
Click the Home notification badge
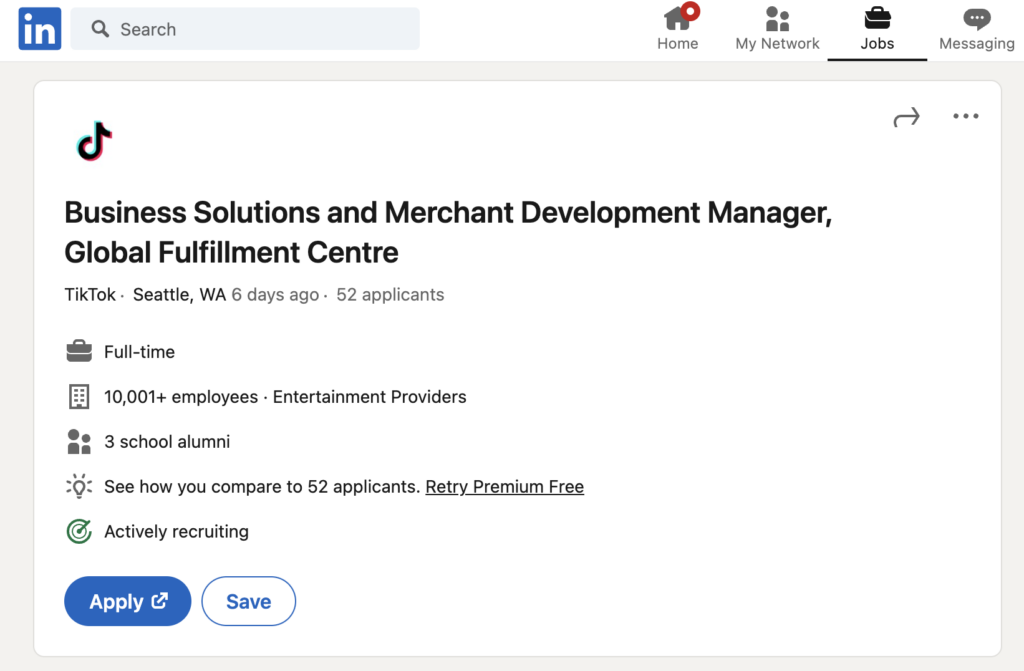[690, 11]
